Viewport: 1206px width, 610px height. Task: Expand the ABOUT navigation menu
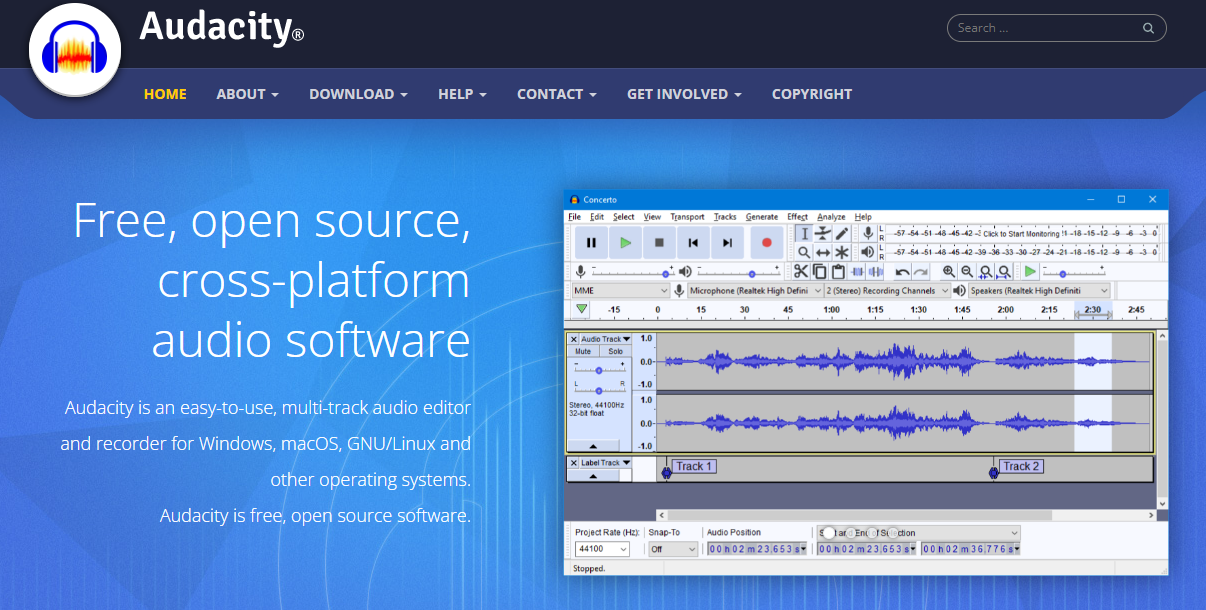[x=247, y=94]
